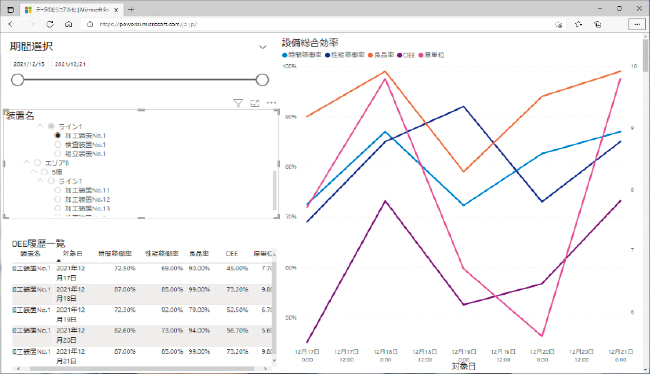Edit the start date 2021/12/15 field
Viewport: 650px width, 374px height.
tap(29, 64)
